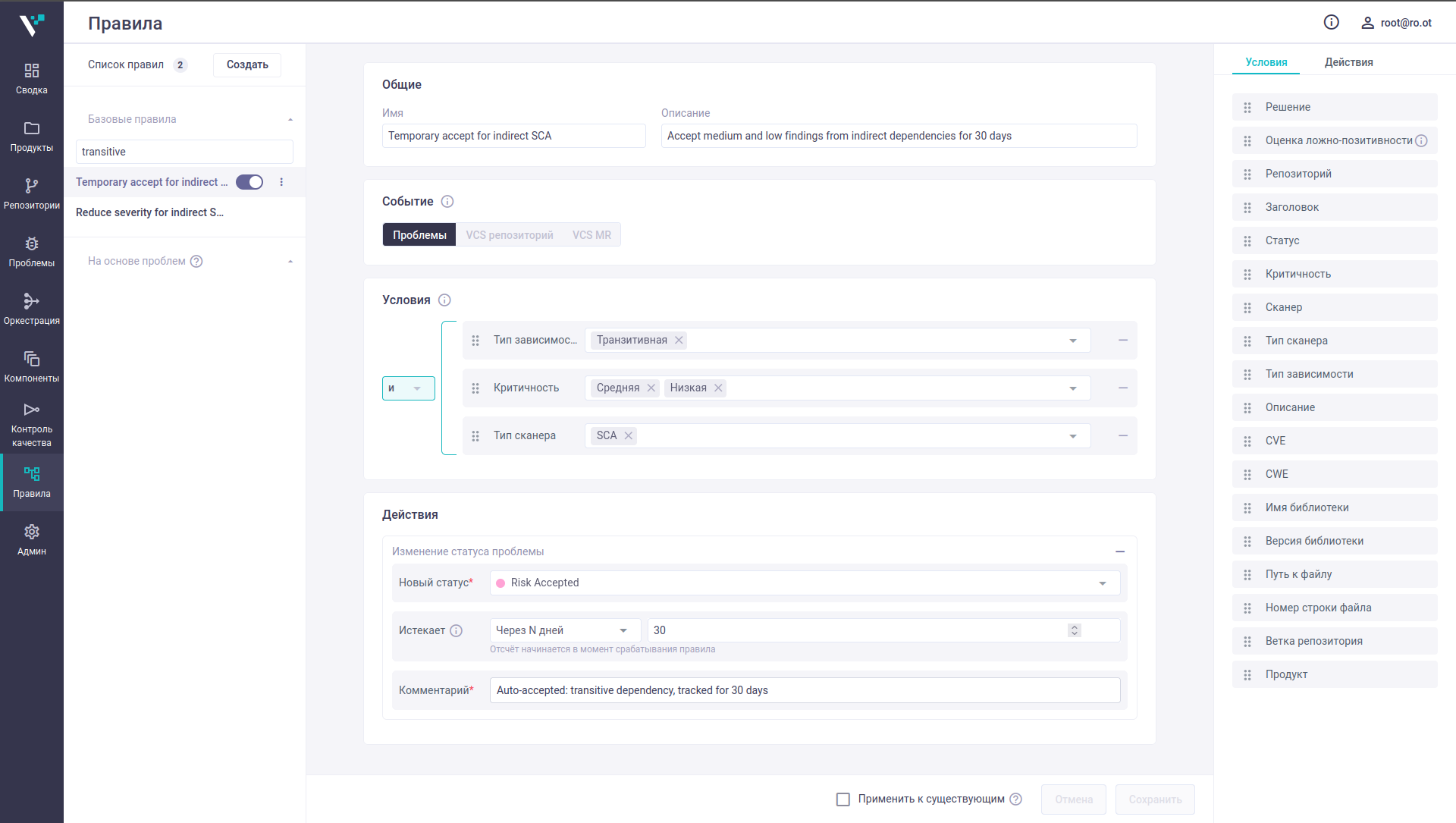This screenshot has width=1456, height=823.
Task: Remove the Средняя tag
Action: click(x=651, y=388)
